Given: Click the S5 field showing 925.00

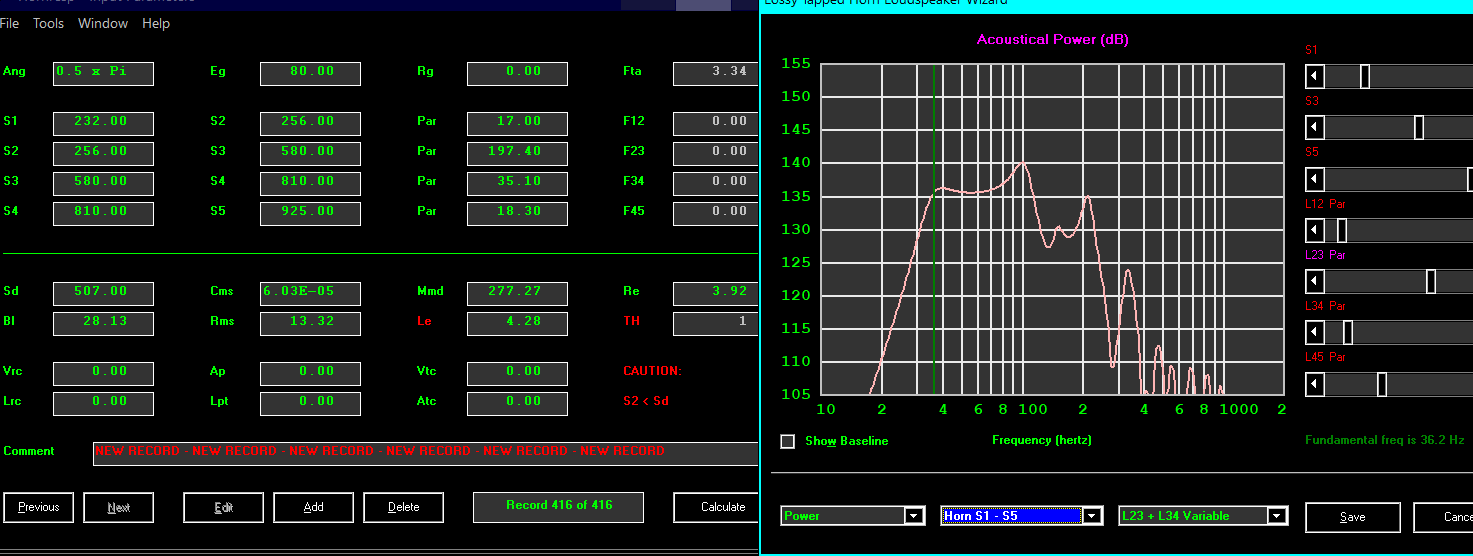Looking at the screenshot, I should point(310,213).
